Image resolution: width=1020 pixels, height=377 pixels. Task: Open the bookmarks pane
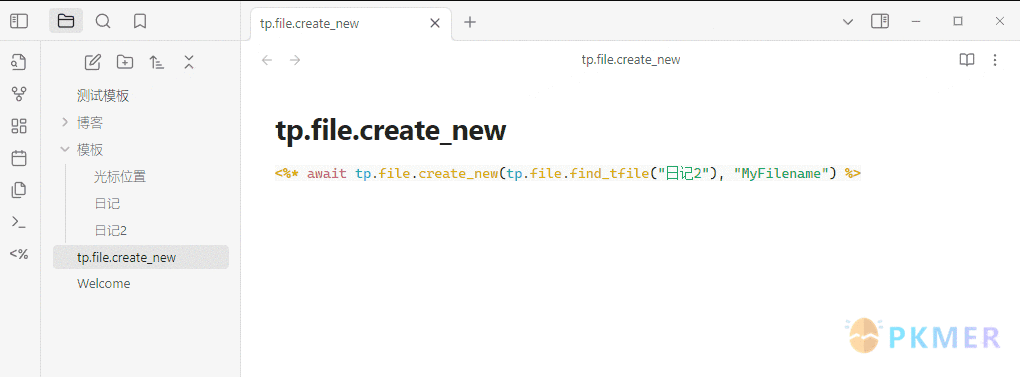tap(140, 21)
